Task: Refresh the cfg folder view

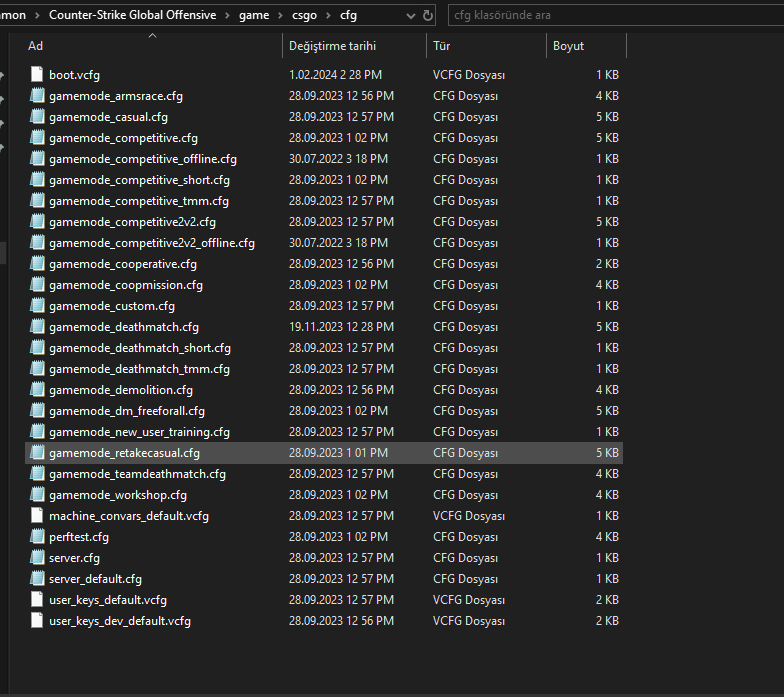Action: pyautogui.click(x=428, y=16)
